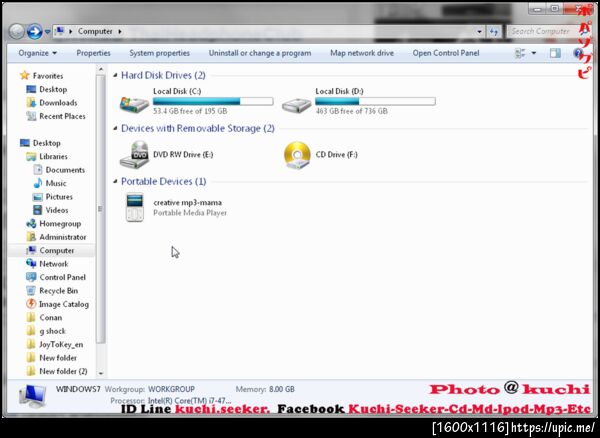Click the Administrator user folder icon
Viewport: 600px width, 438px height.
click(x=31, y=237)
